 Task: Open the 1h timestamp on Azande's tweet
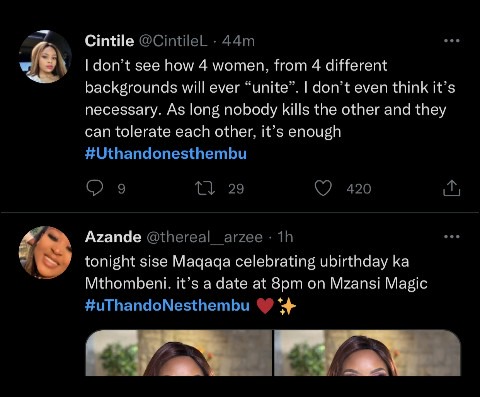[x=285, y=237]
